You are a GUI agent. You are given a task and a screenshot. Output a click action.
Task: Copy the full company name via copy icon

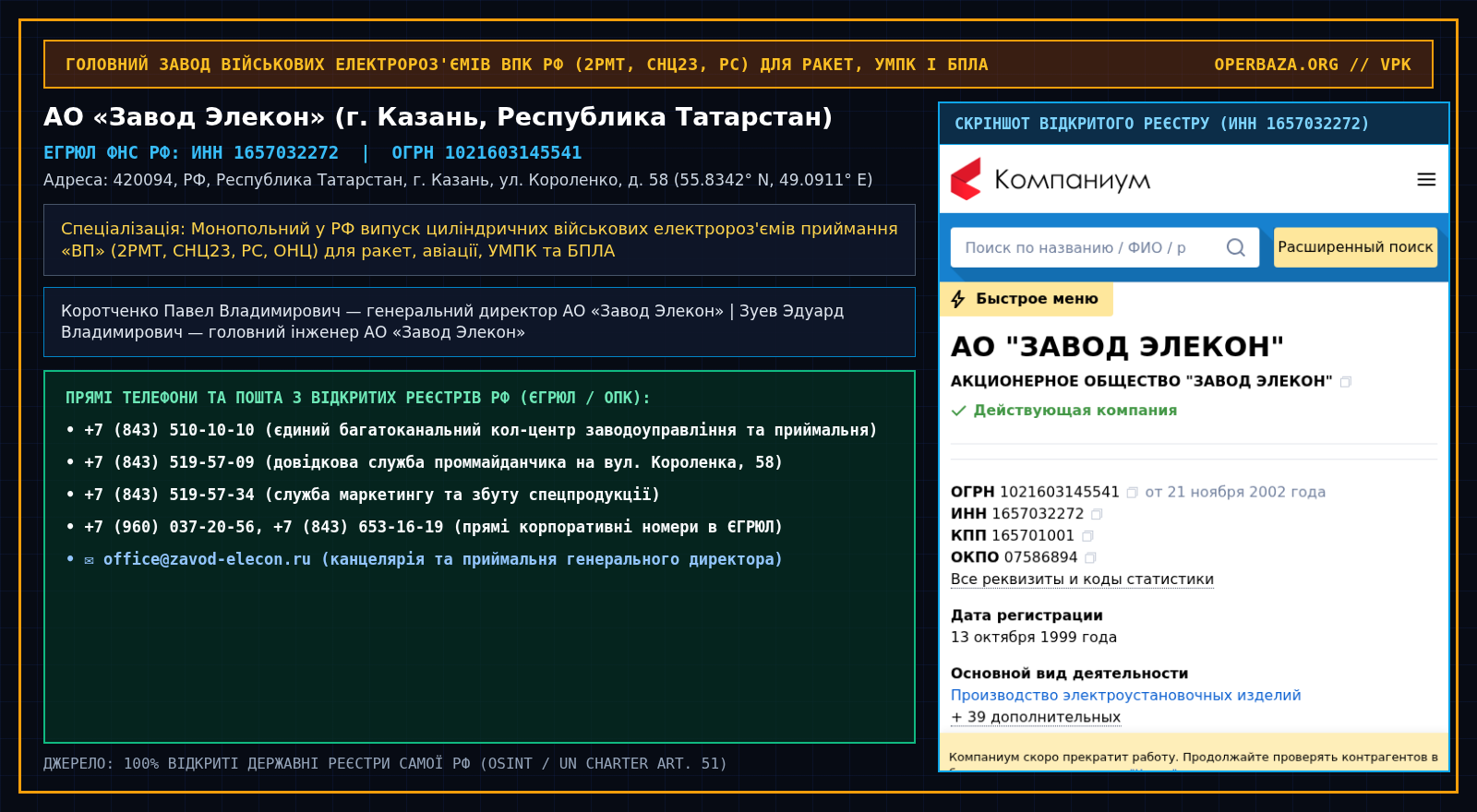coord(1346,382)
